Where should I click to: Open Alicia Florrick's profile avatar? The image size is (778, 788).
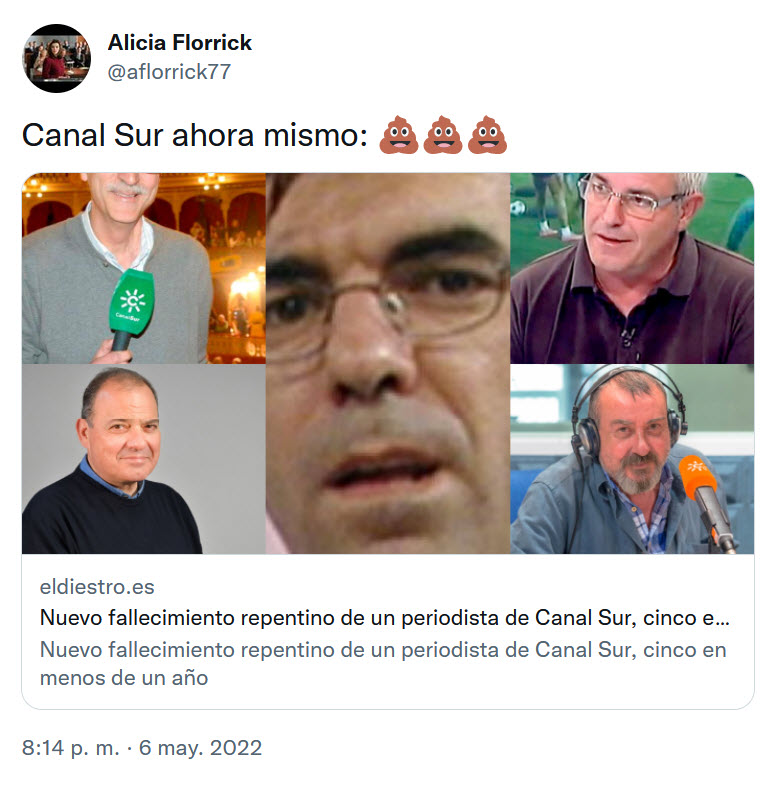pos(57,58)
